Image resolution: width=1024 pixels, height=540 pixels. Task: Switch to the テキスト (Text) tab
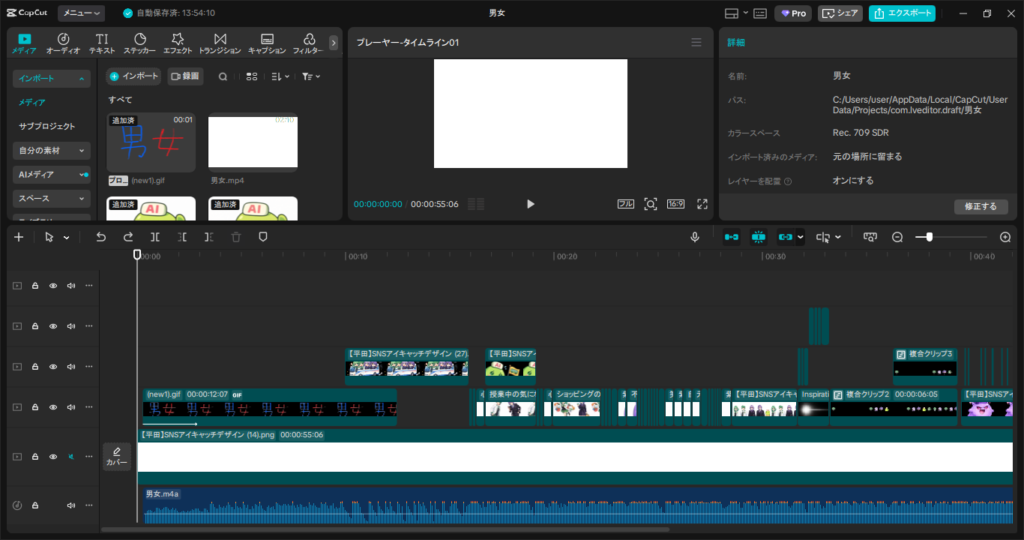102,43
